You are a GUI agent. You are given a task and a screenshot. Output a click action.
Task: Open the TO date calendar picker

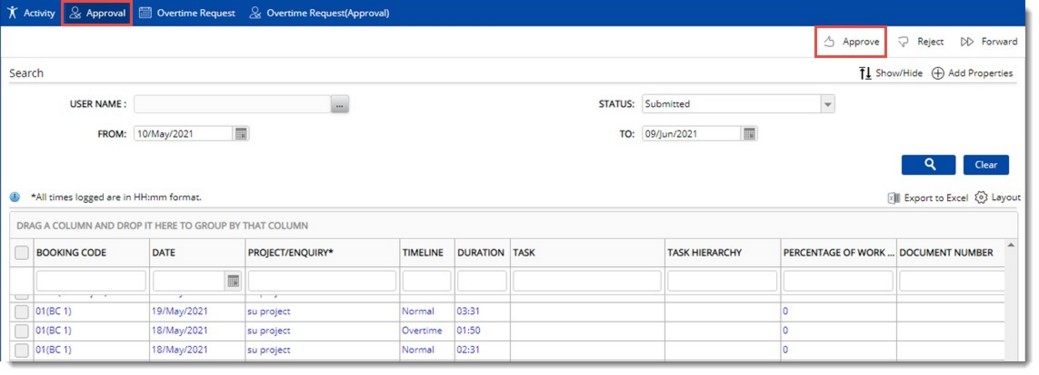(749, 134)
